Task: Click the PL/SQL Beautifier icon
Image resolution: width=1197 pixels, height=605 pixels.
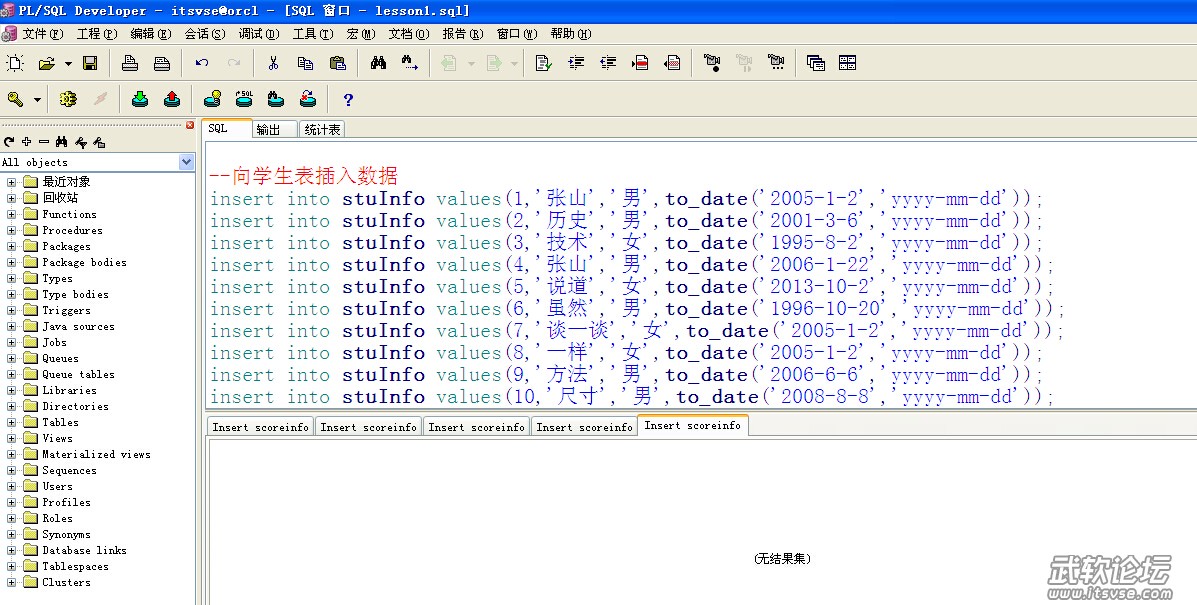Action: [544, 63]
